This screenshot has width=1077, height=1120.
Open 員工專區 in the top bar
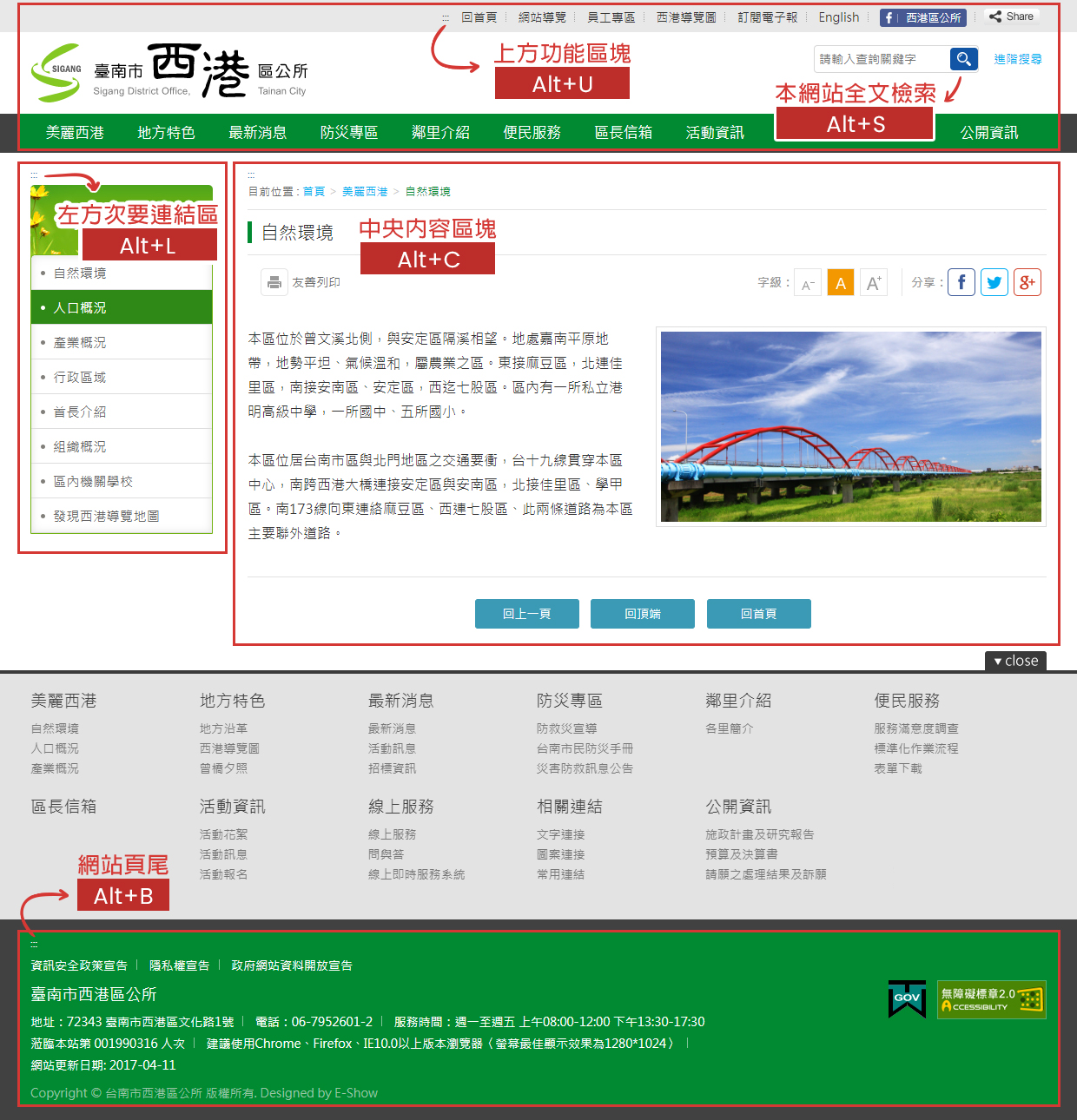tap(611, 17)
